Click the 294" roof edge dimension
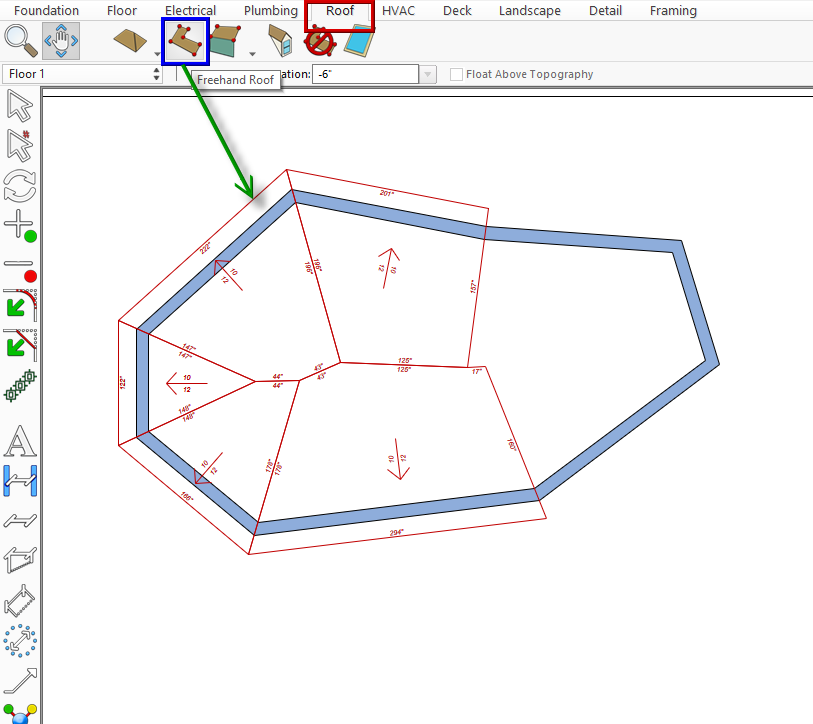The image size is (813, 724). point(397,533)
